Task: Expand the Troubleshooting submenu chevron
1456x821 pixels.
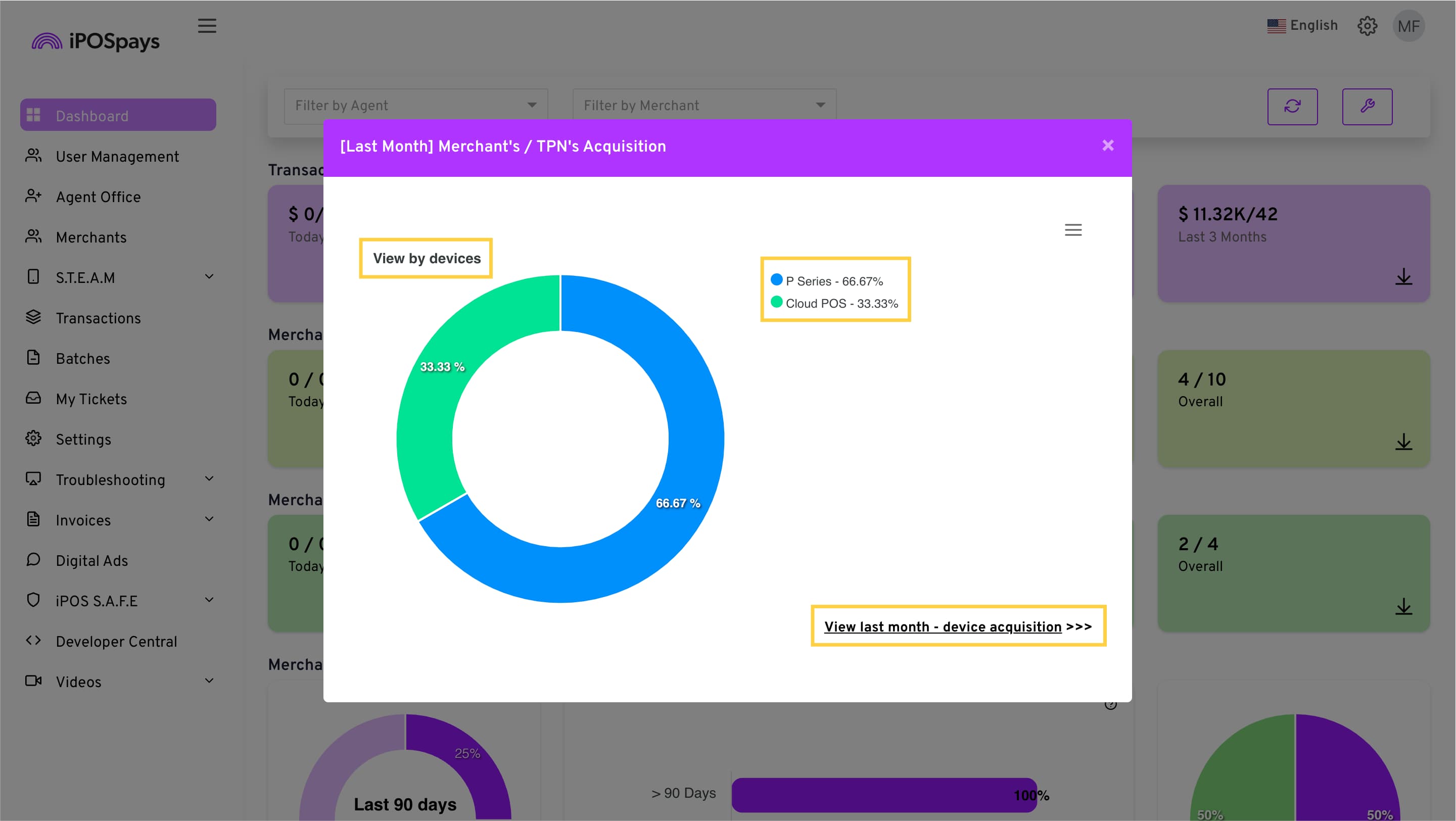Action: [x=209, y=479]
